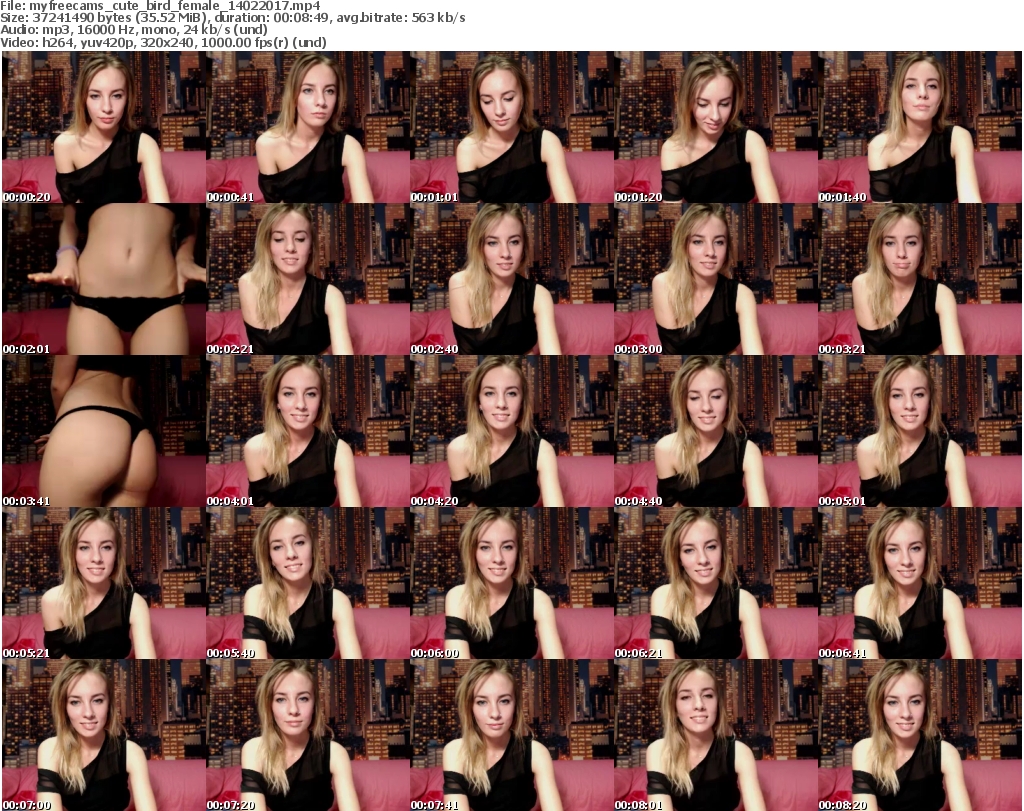The height and width of the screenshot is (811, 1024).
Task: Select the frame at 00:03:41
Action: pyautogui.click(x=104, y=432)
